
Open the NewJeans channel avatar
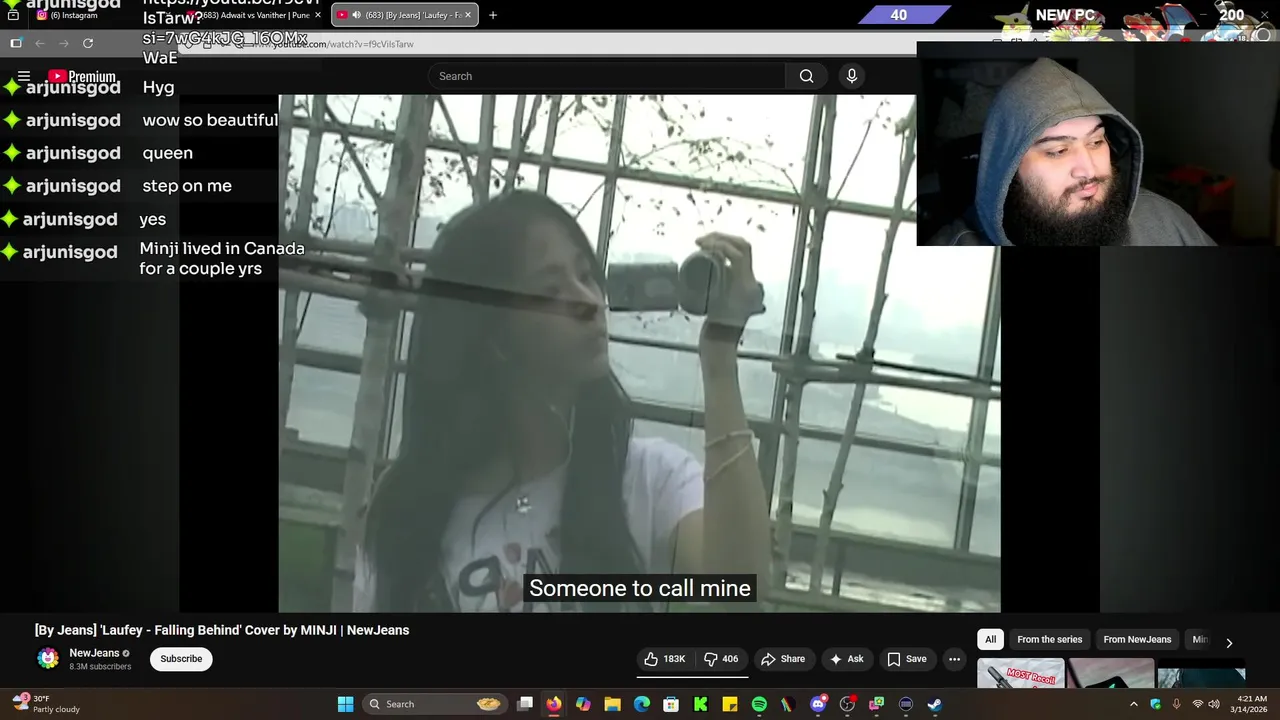tap(48, 658)
